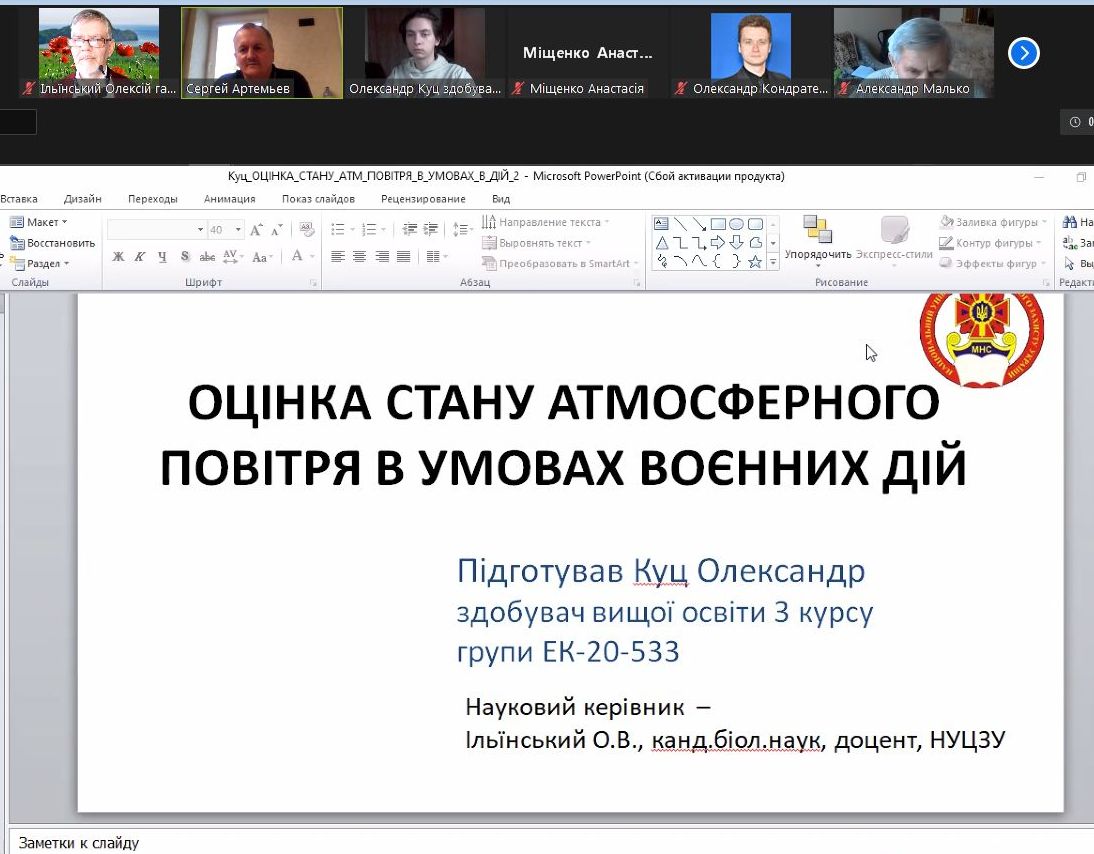Select the rectangle shape in shapes gallery
The image size is (1094, 854).
(718, 224)
